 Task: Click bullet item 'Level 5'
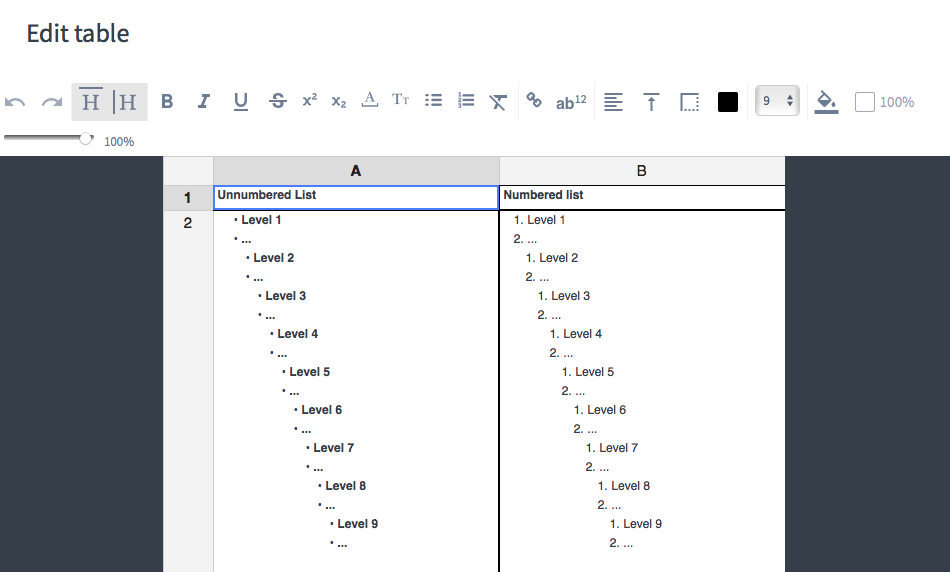click(x=310, y=372)
